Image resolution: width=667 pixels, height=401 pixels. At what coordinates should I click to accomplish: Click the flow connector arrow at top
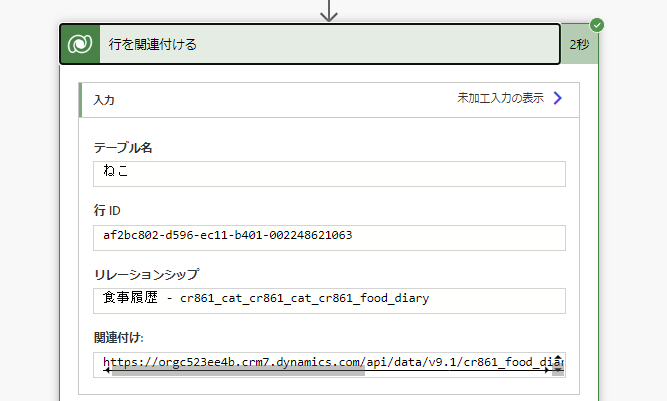(329, 11)
